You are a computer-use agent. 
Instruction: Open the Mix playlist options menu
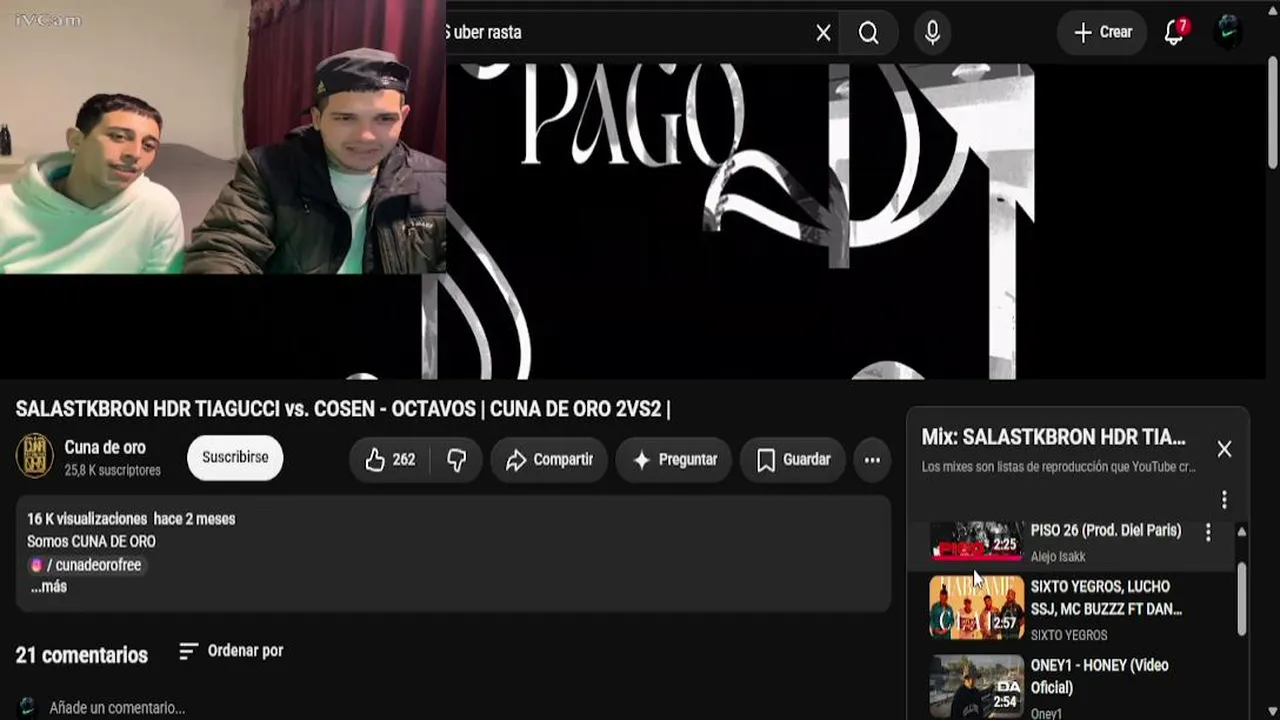[x=1224, y=499]
